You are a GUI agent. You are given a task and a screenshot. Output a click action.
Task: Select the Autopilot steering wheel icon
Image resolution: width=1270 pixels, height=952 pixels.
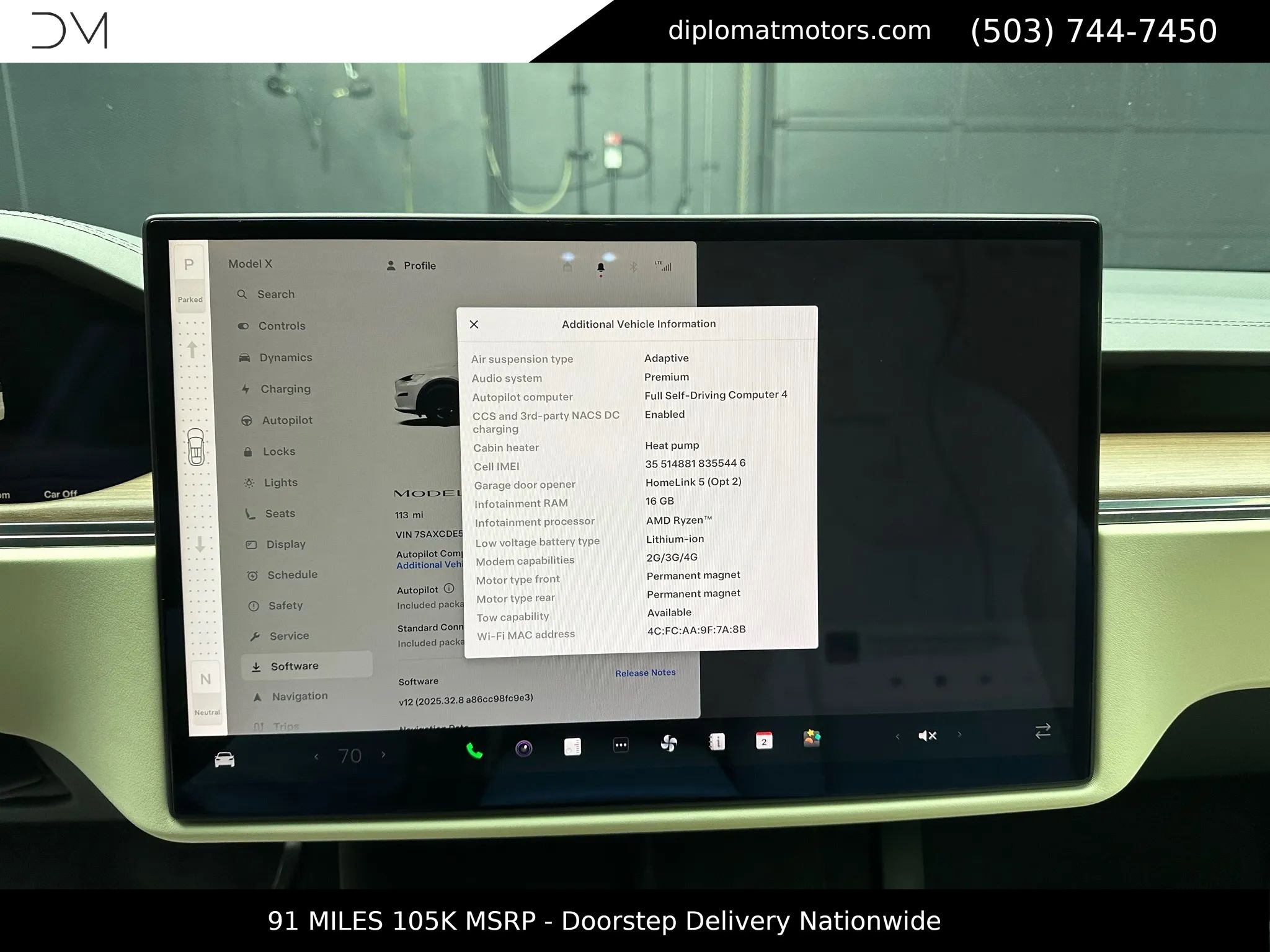(x=247, y=420)
